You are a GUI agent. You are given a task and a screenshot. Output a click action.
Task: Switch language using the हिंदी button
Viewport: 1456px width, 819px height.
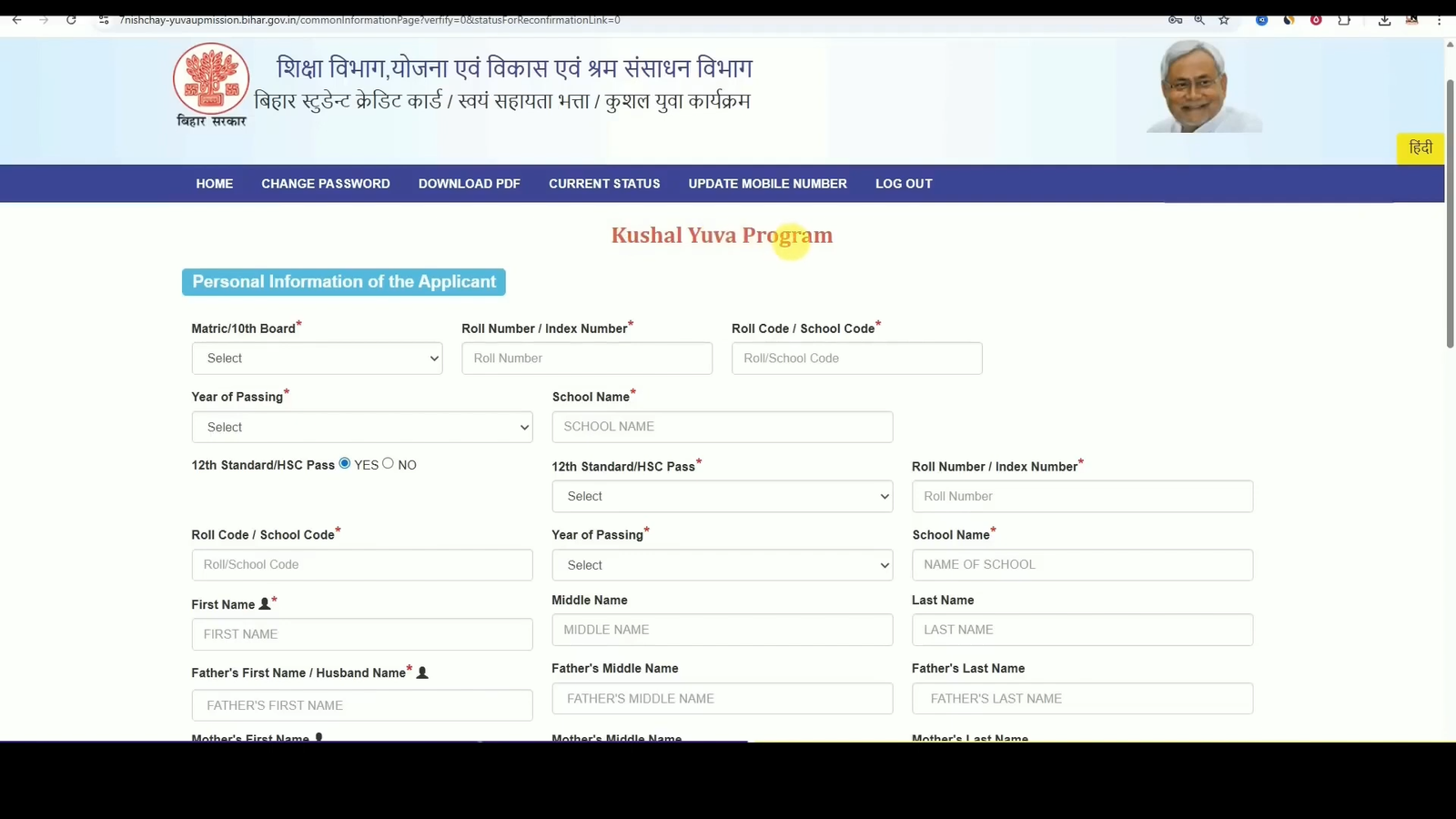coord(1420,147)
